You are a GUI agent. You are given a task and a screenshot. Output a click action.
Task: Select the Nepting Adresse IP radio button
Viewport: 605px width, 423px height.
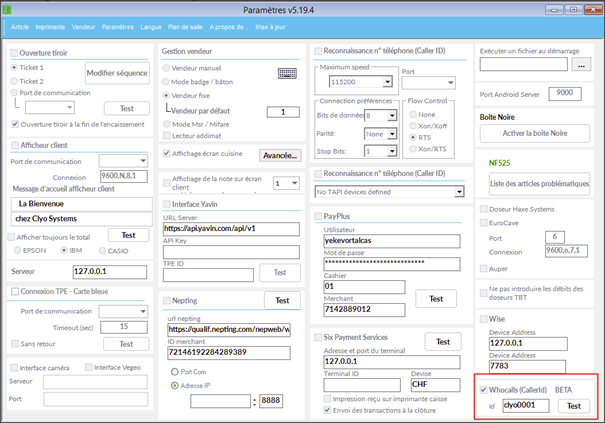point(175,386)
